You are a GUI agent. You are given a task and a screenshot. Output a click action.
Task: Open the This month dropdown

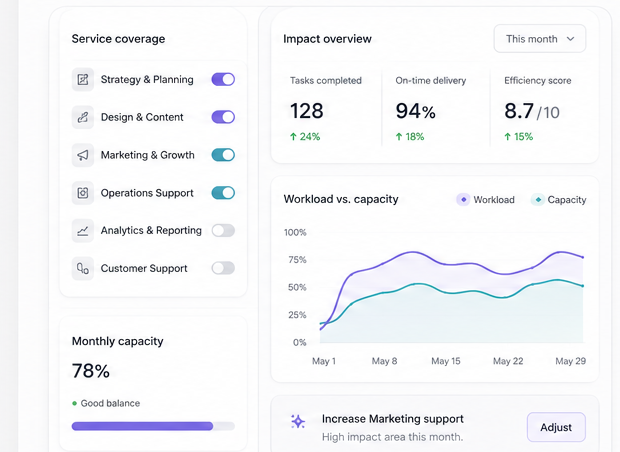coord(540,39)
